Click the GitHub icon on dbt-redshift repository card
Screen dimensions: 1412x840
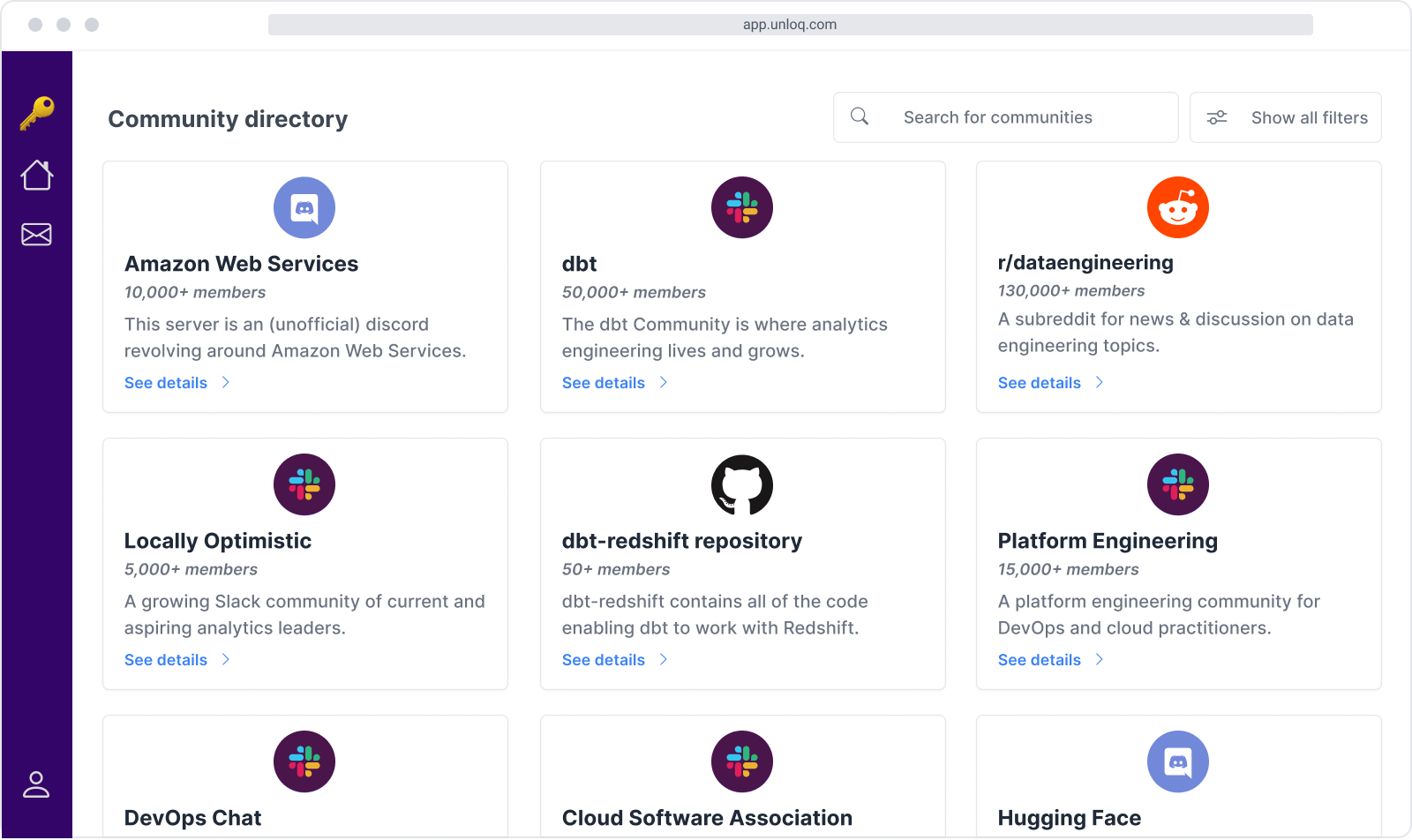(x=742, y=484)
